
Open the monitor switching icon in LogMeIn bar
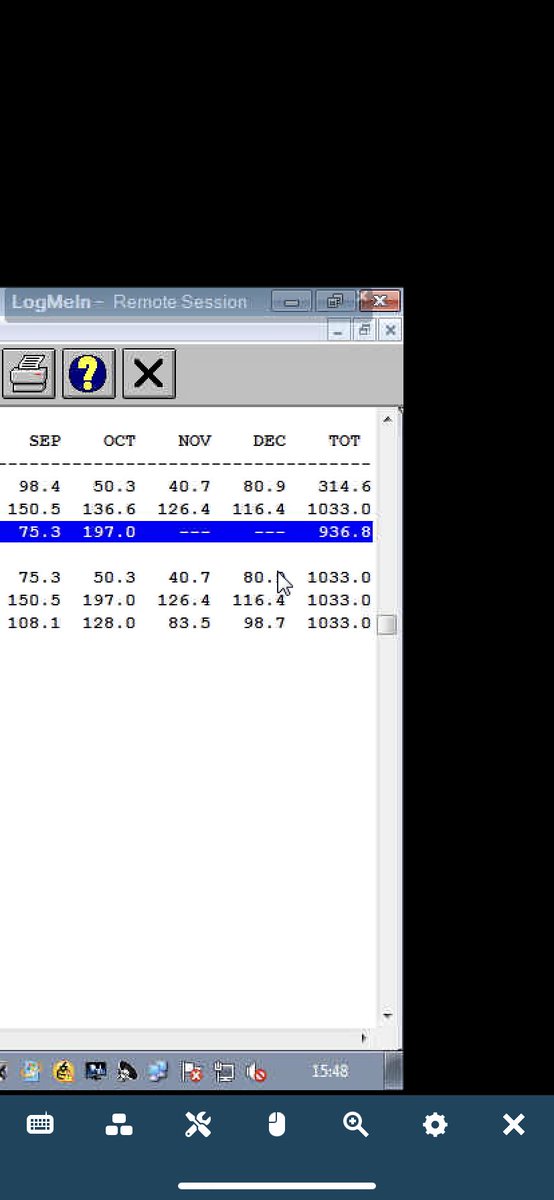119,1125
